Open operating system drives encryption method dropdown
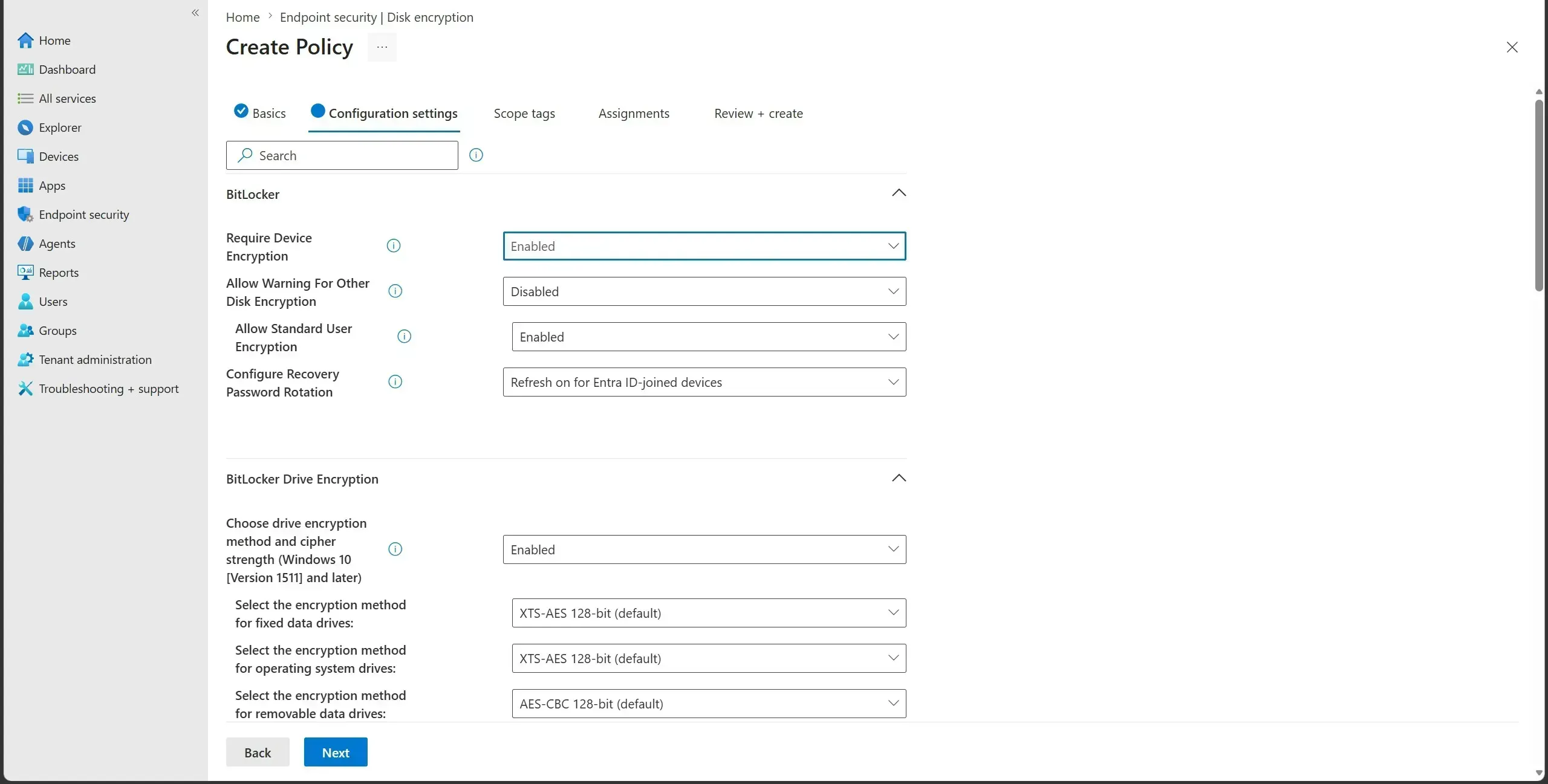Image resolution: width=1548 pixels, height=784 pixels. (x=709, y=658)
